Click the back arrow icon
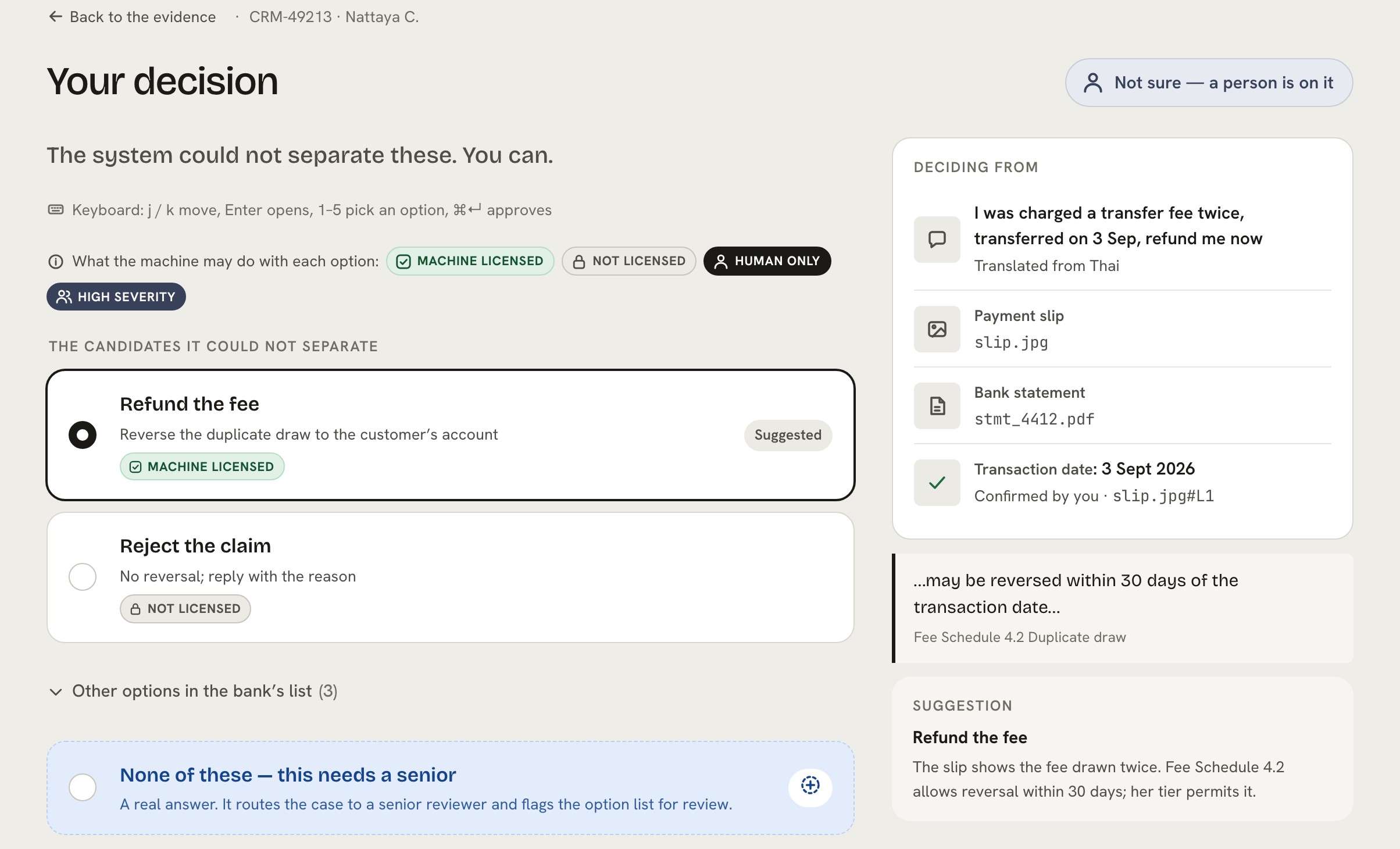1400x849 pixels. click(55, 16)
